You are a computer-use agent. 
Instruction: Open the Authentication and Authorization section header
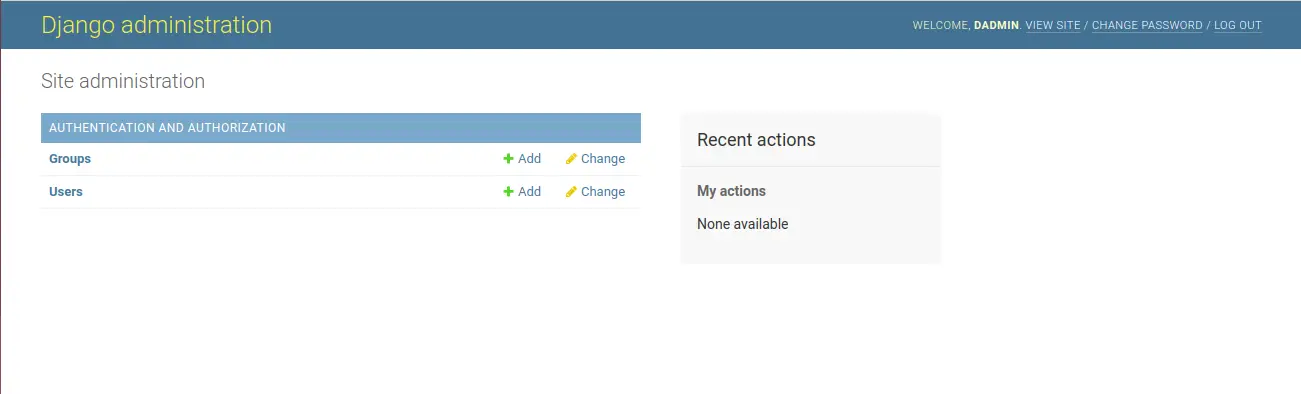[x=167, y=128]
